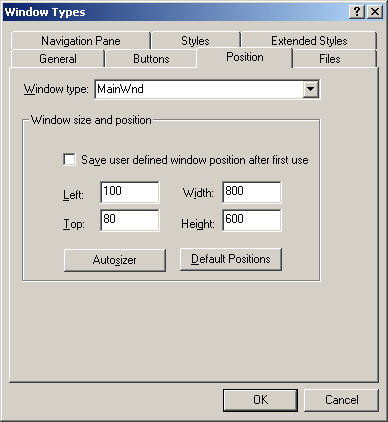Image resolution: width=388 pixels, height=422 pixels.
Task: Open the Styles tab
Action: tap(195, 41)
